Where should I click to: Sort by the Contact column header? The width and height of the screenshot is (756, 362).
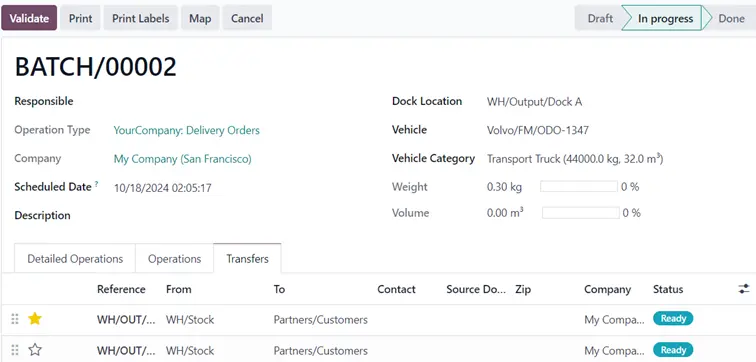[396, 289]
